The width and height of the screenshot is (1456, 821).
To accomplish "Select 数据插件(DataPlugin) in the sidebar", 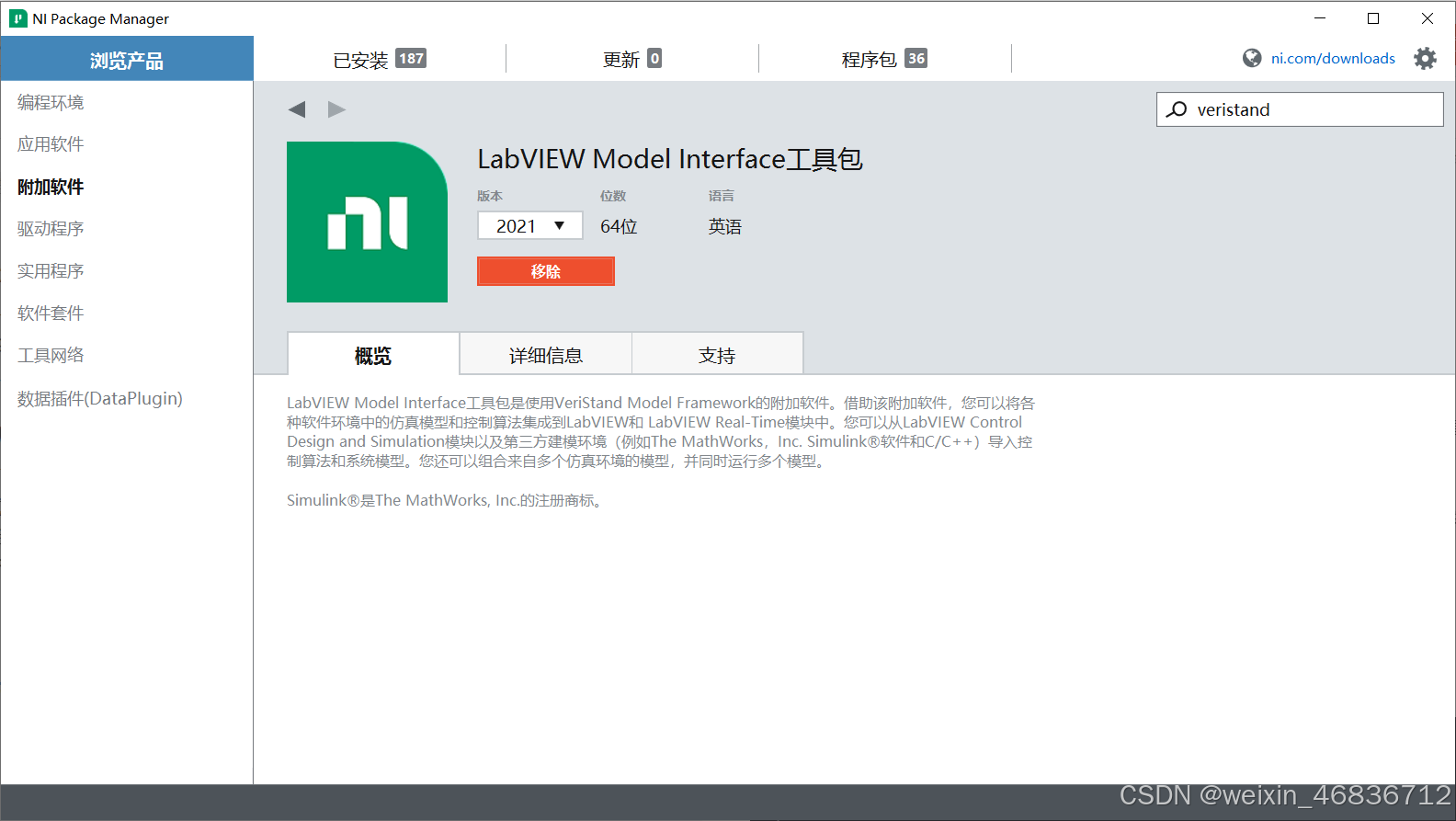I will coord(100,398).
